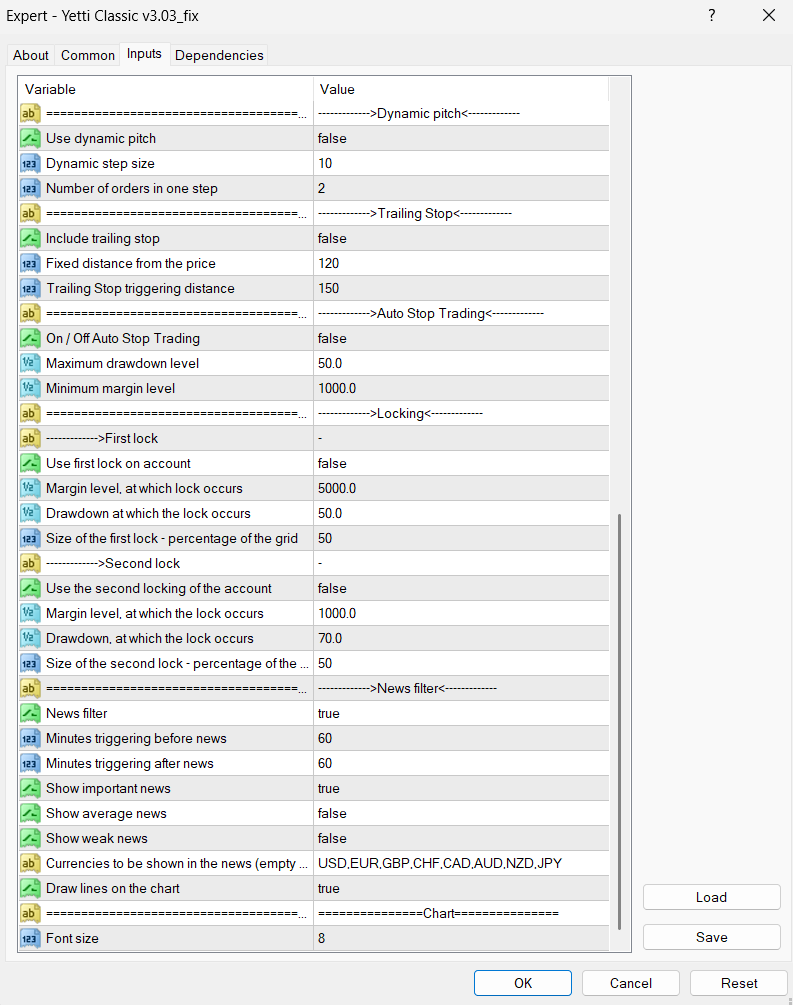This screenshot has height=1005, width=793.
Task: Click the icon beside Use dynamic pitch
Action: 30,138
